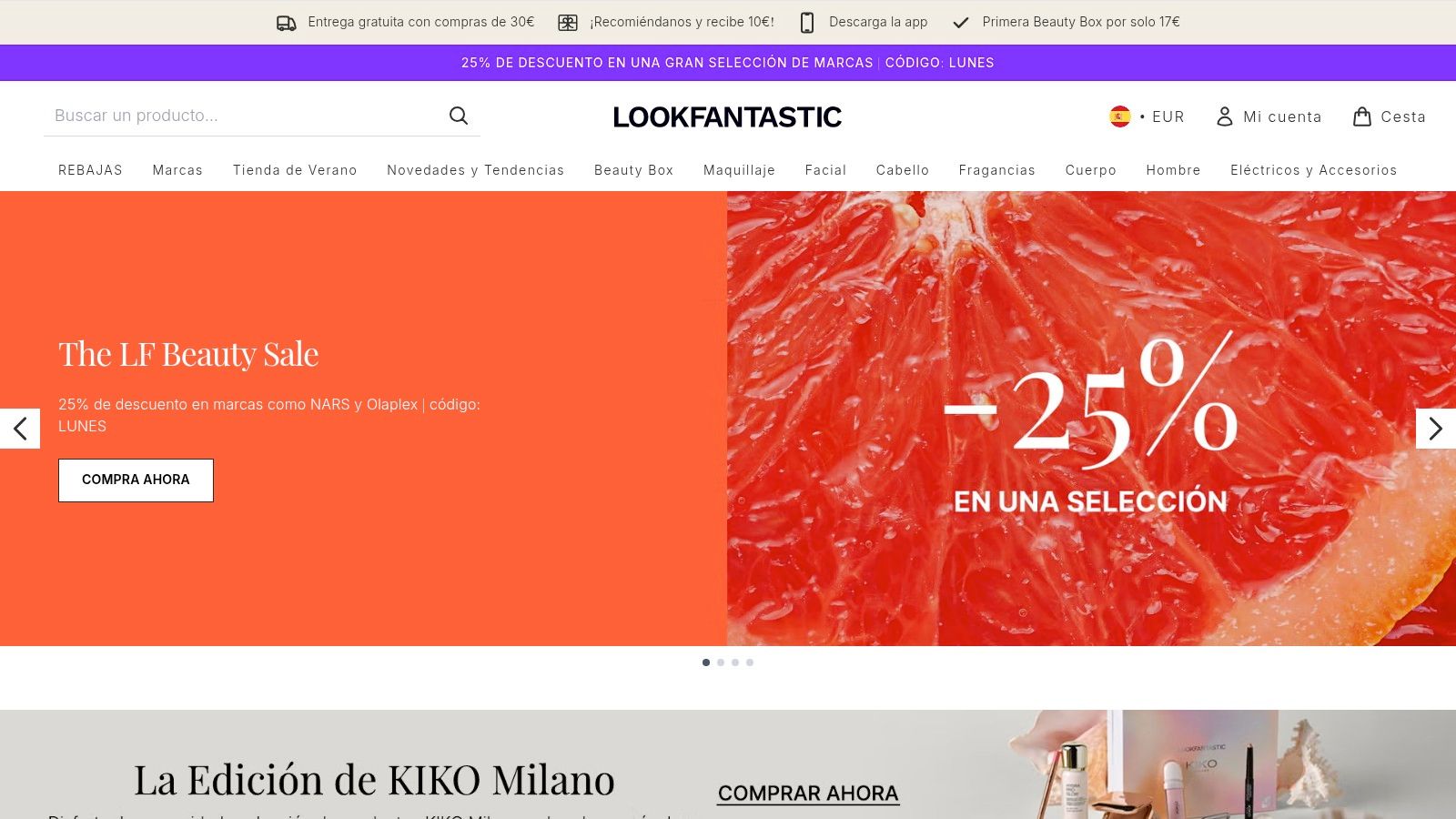Click Primera Beauty Box por solo 17€

(1081, 22)
